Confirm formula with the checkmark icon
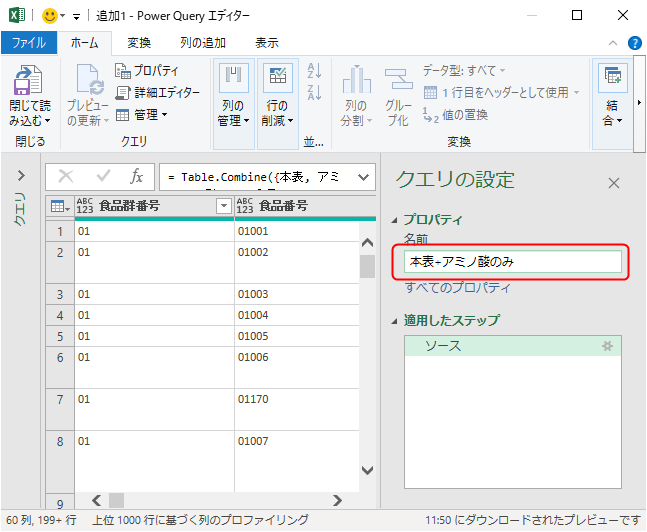The height and width of the screenshot is (532, 647). pos(103,176)
